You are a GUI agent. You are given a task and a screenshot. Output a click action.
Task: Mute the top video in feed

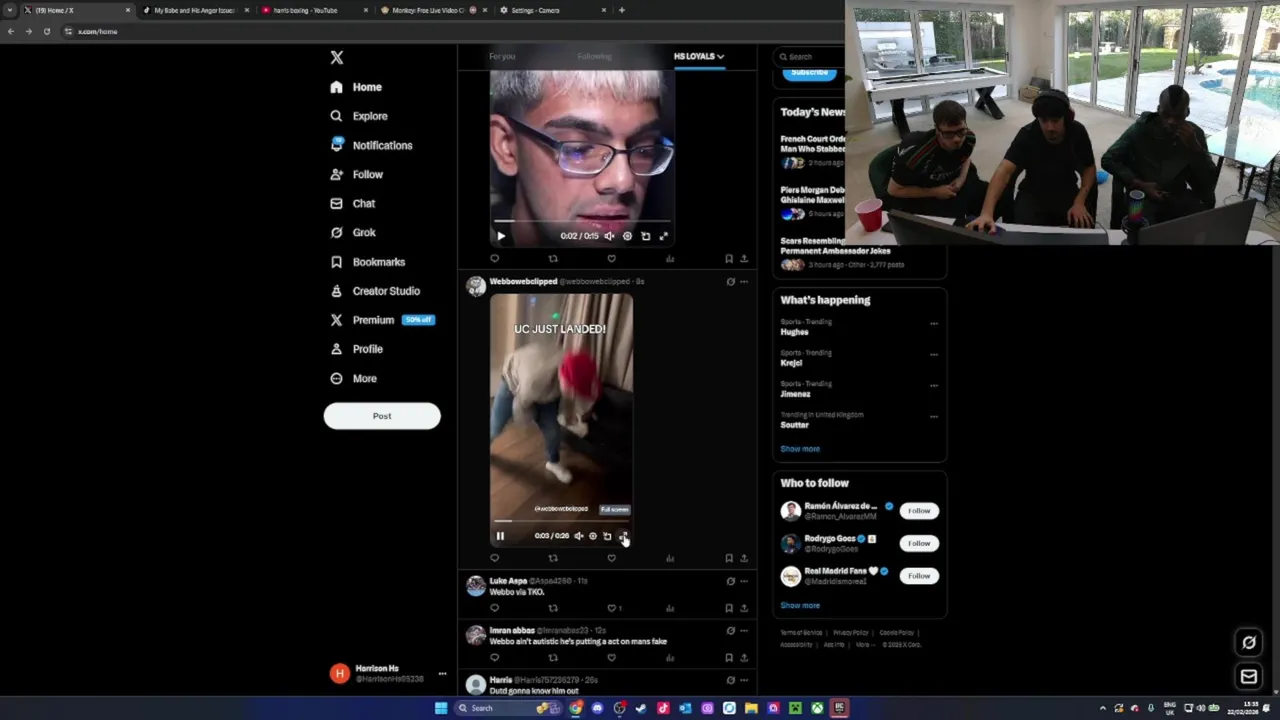[609, 236]
